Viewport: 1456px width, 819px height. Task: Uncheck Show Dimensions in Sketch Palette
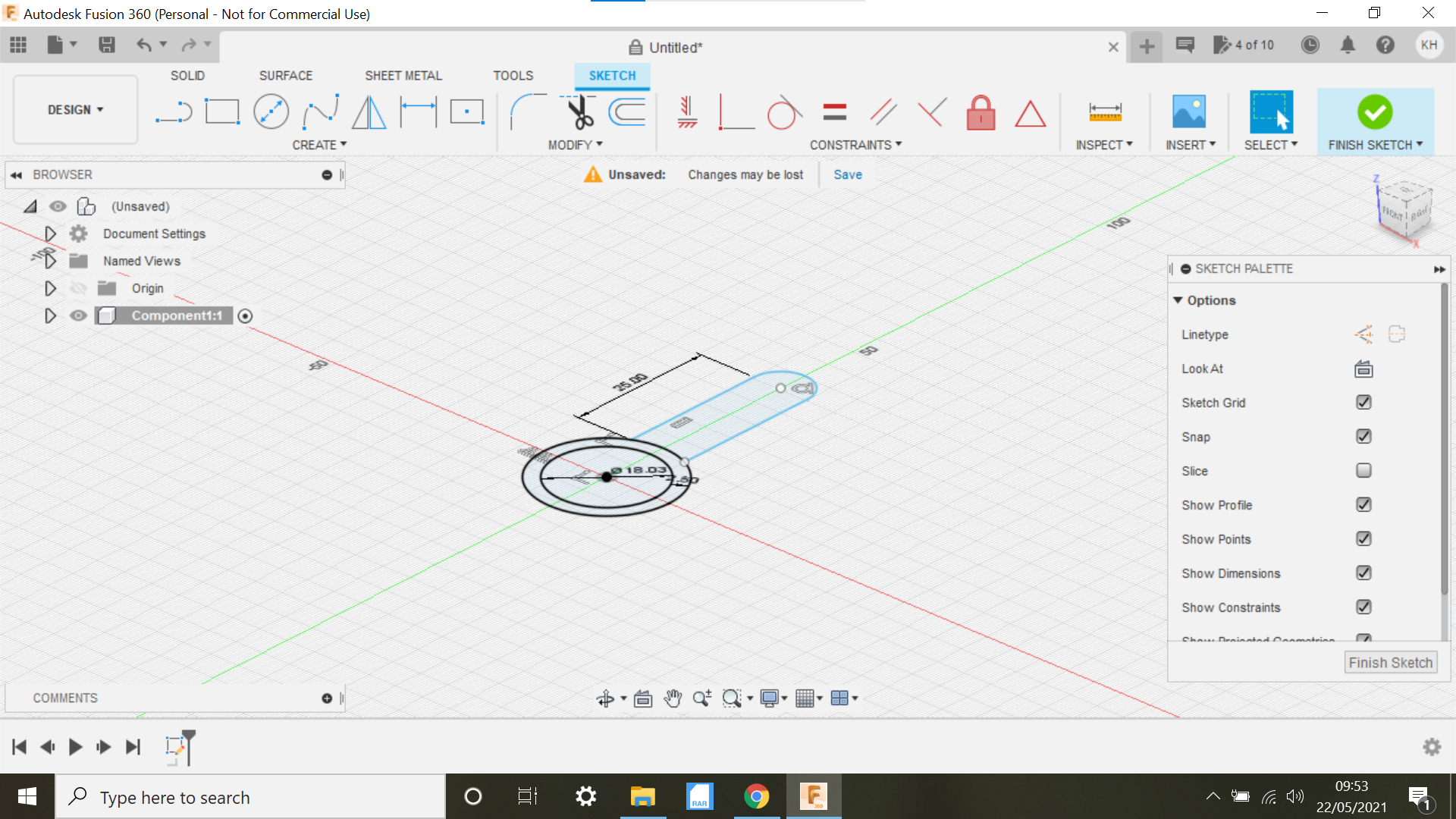click(x=1363, y=573)
